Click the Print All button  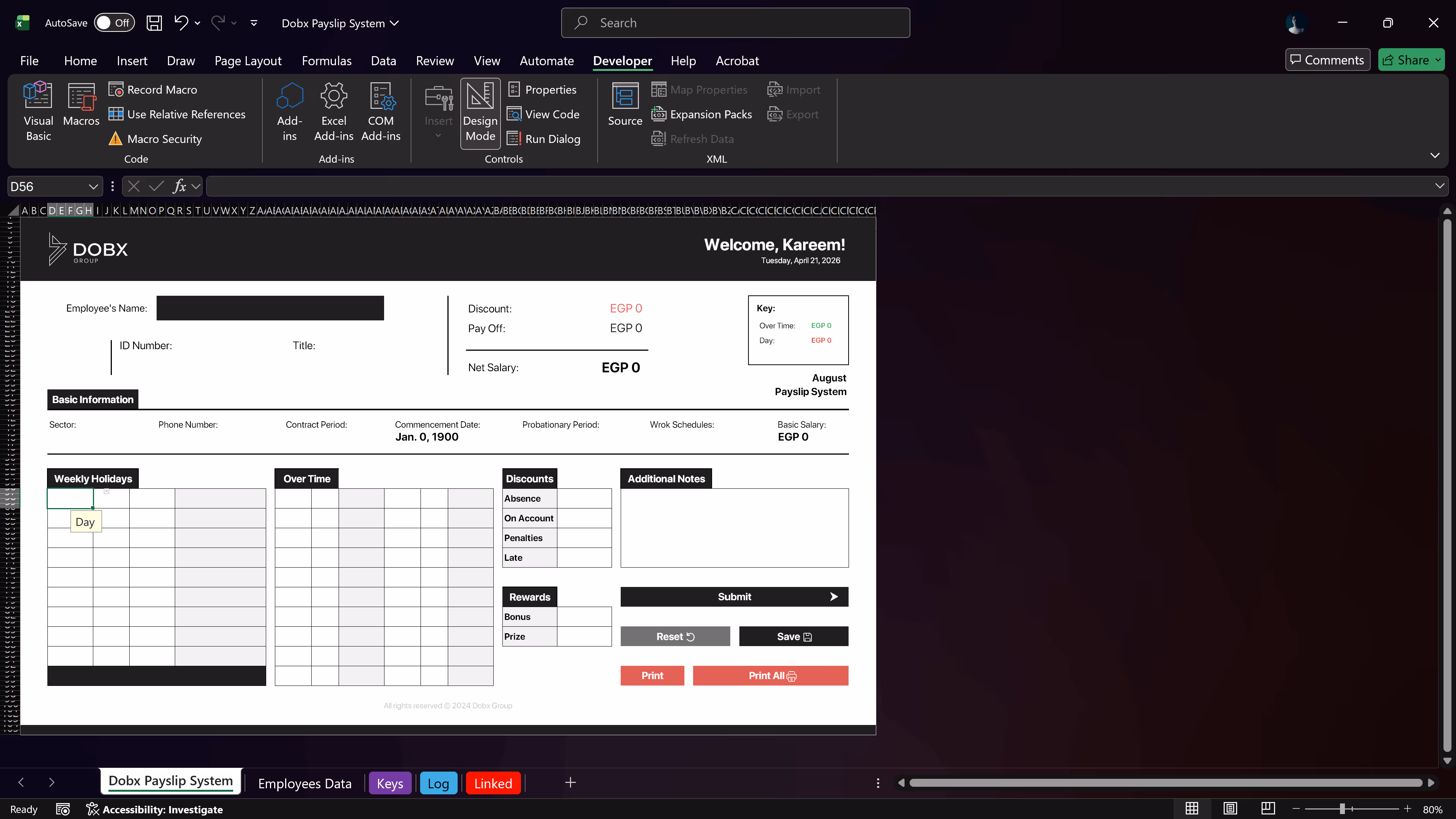click(x=770, y=675)
